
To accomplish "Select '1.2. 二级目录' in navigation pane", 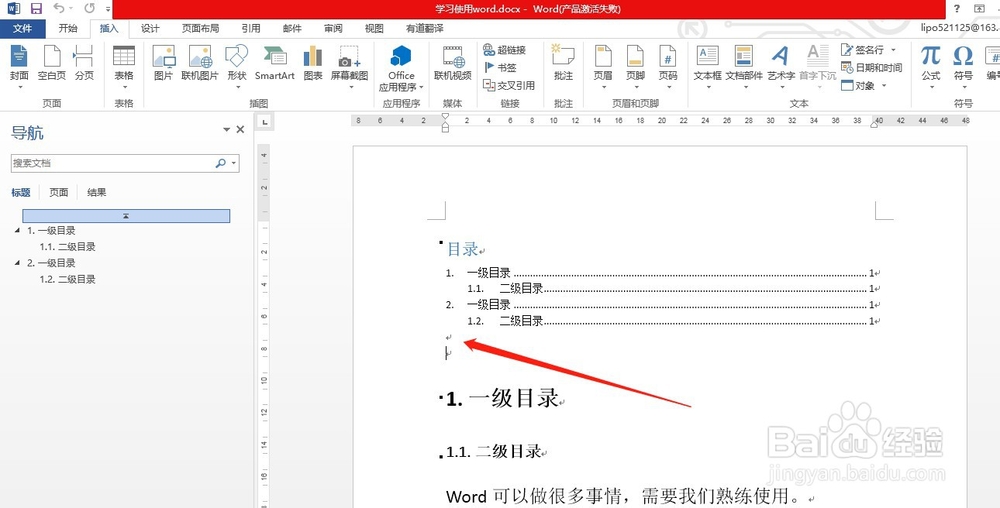I will [x=68, y=279].
